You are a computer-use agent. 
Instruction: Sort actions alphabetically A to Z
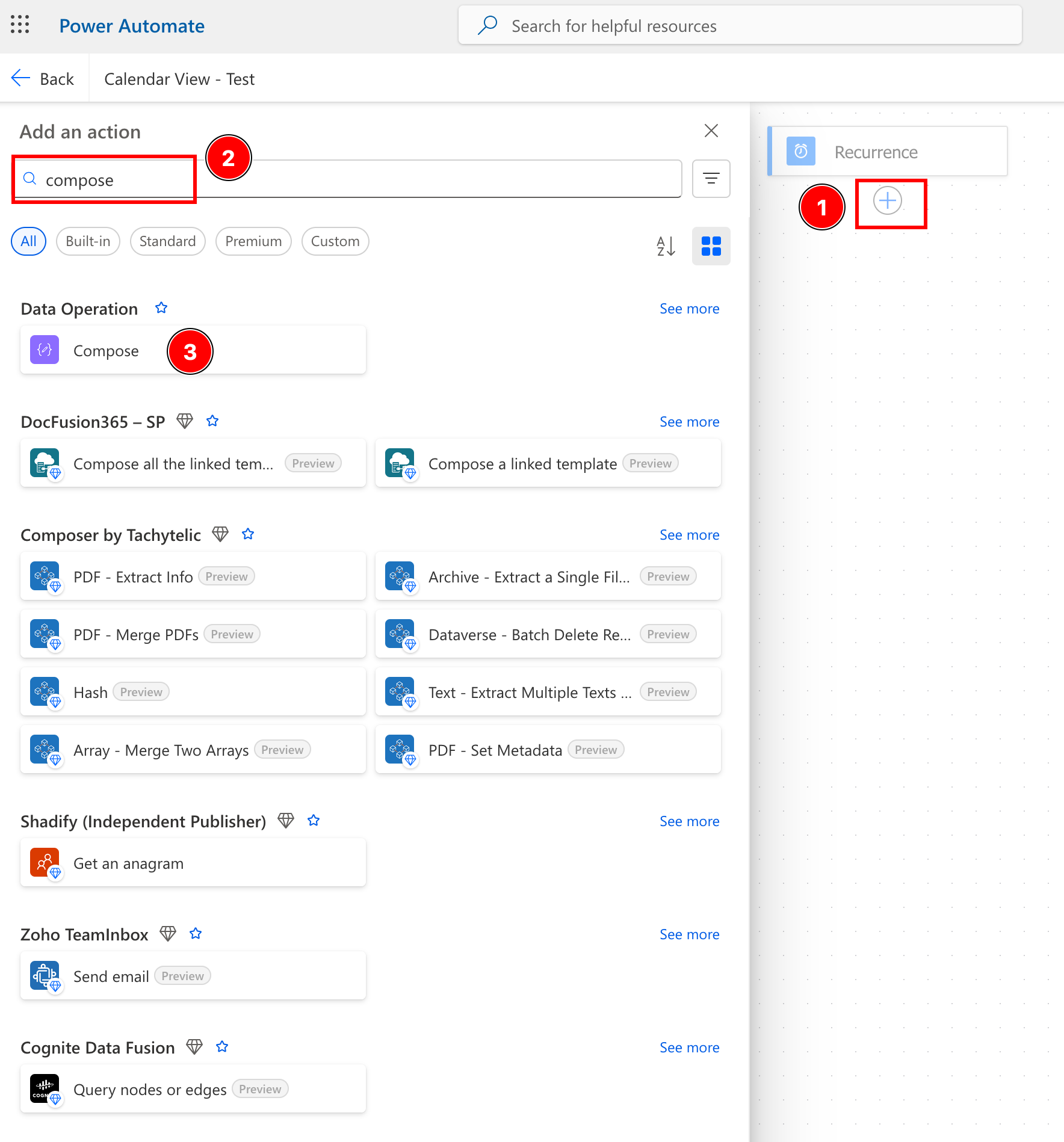point(666,246)
